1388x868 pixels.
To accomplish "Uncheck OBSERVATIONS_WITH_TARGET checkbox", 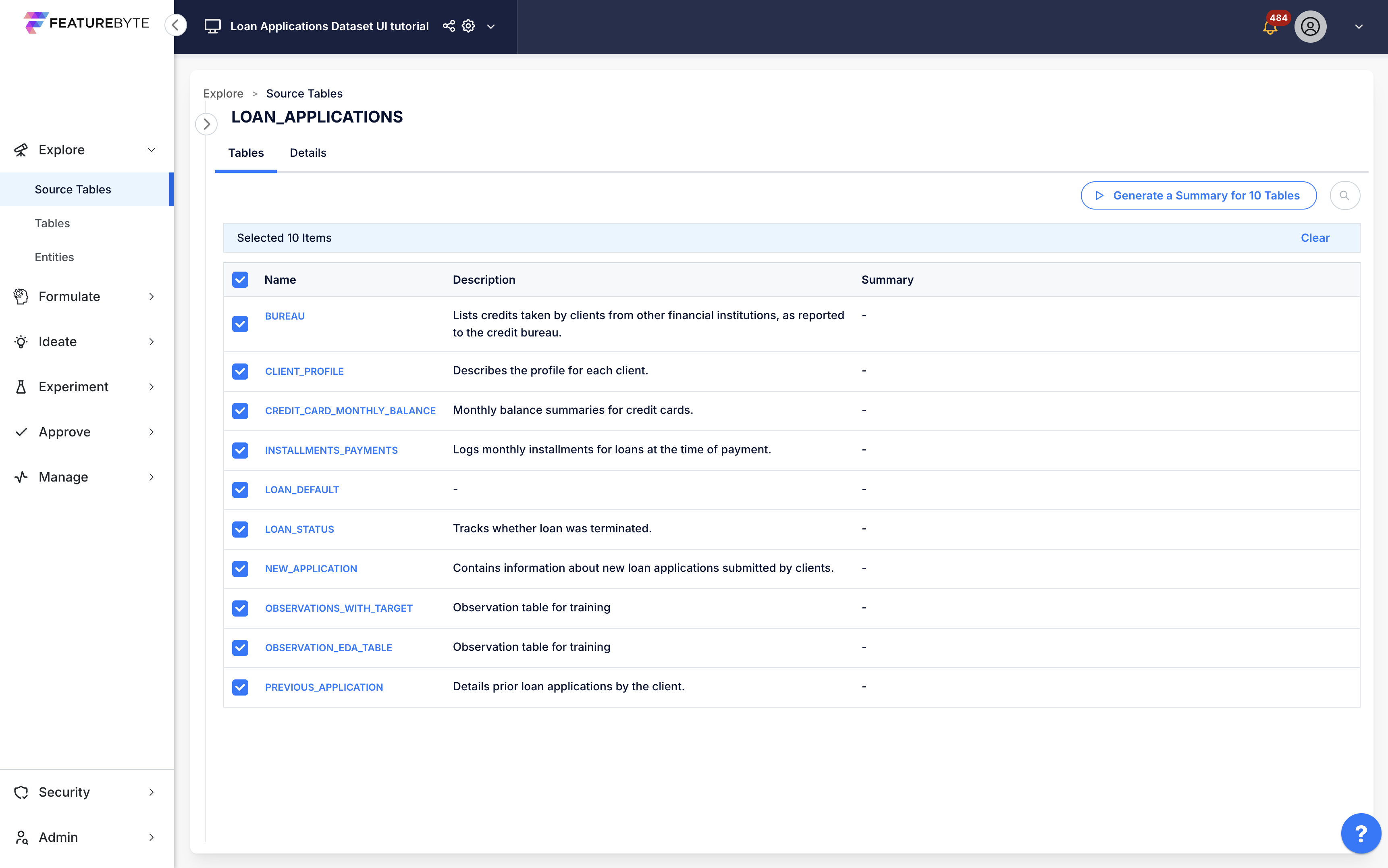I will (x=240, y=608).
